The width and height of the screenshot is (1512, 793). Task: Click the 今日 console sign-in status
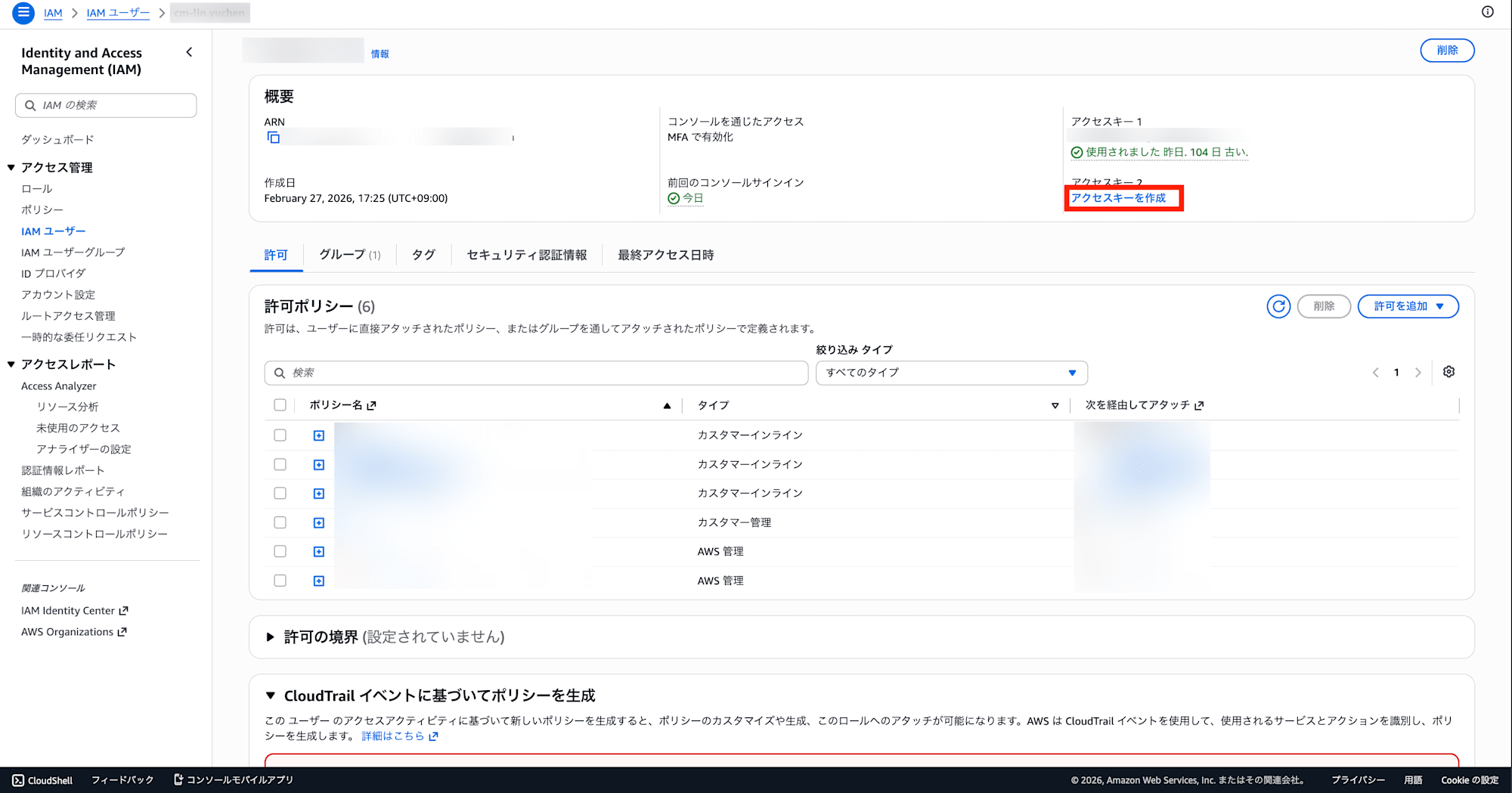pyautogui.click(x=686, y=198)
